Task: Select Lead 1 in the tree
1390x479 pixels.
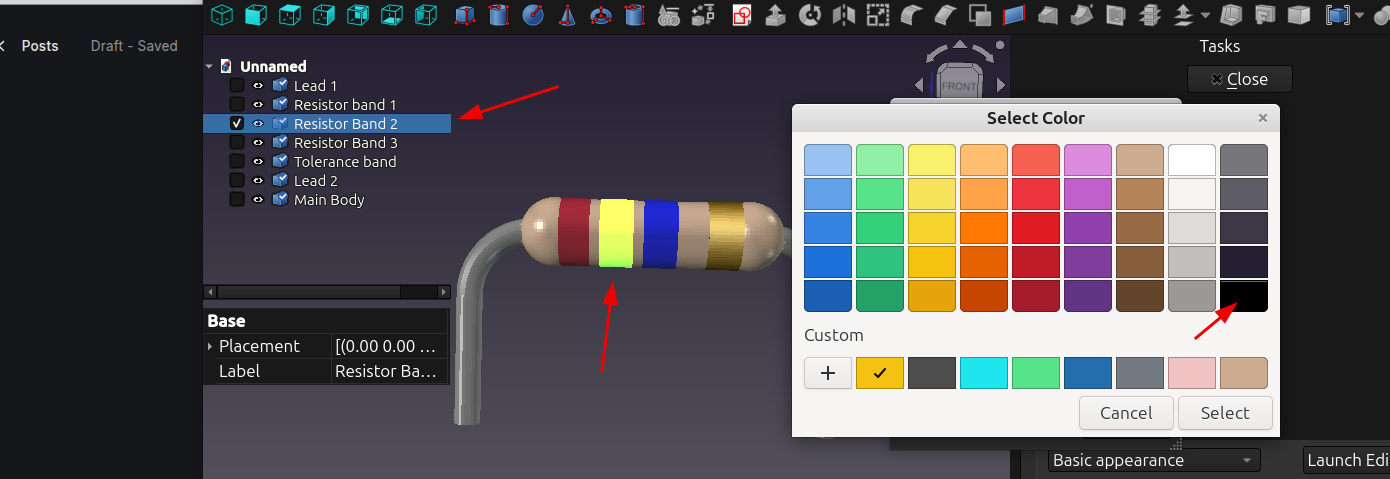Action: point(315,86)
